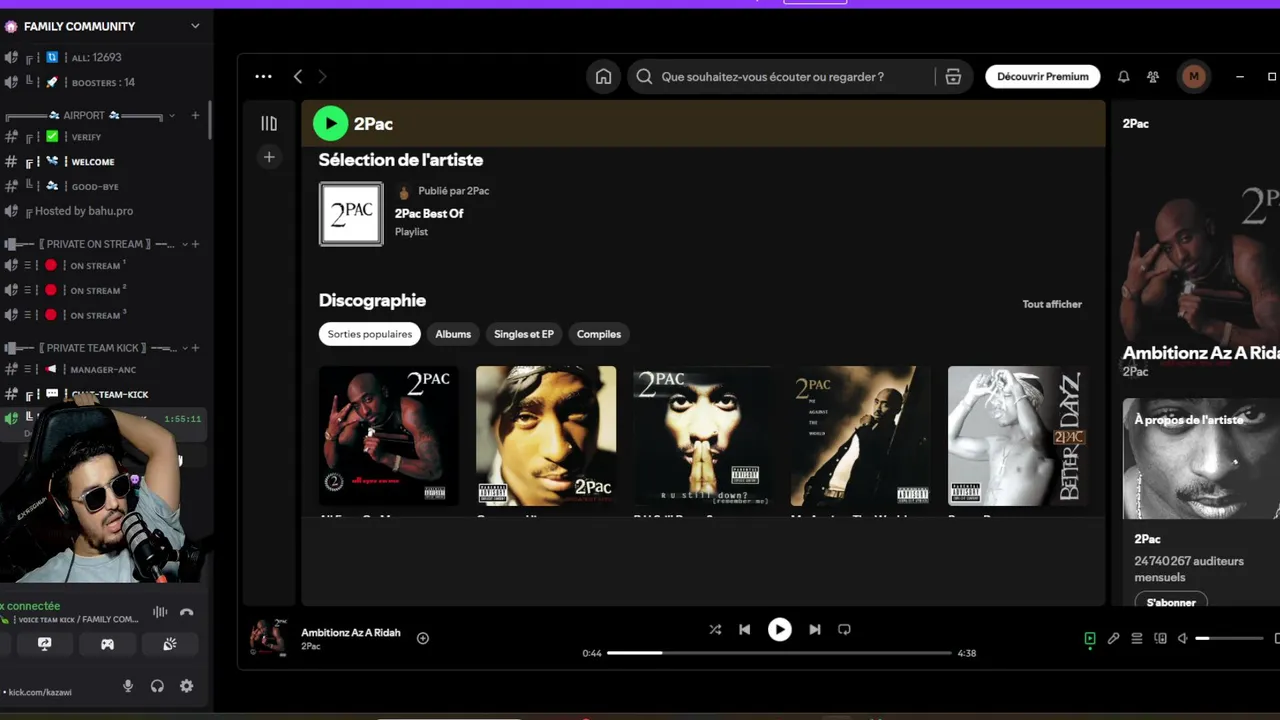Open the R U Still Down album cover

[x=703, y=436]
